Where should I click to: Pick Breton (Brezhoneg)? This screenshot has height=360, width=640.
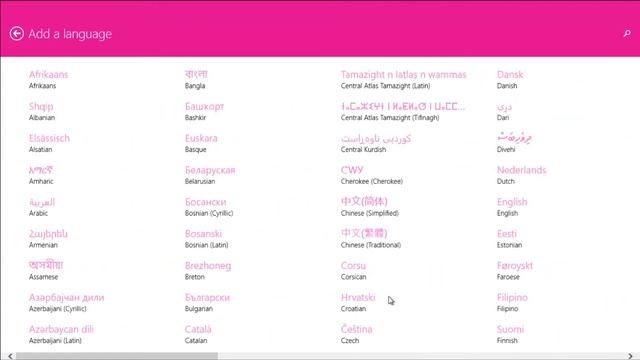[x=208, y=271]
